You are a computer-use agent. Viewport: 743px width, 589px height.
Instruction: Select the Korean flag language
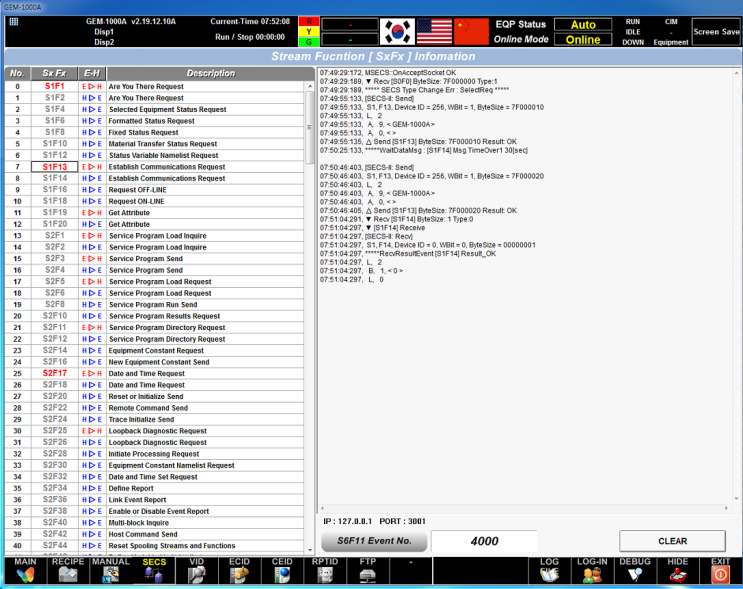(396, 32)
